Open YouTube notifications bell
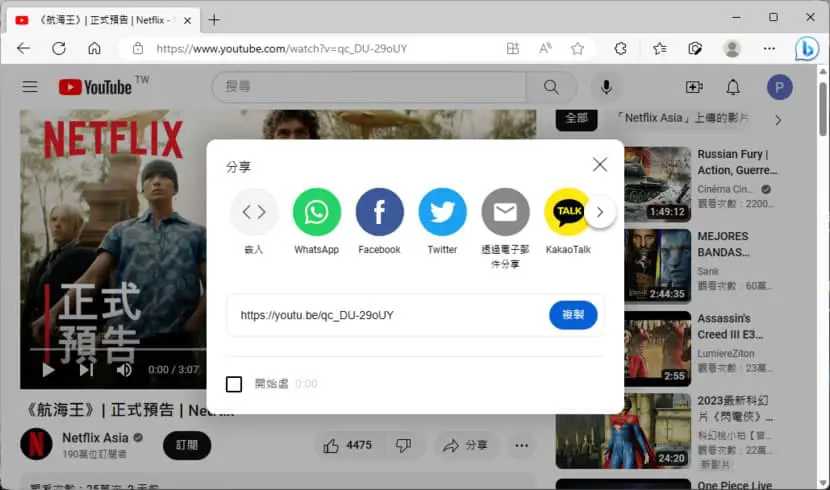The image size is (830, 490). (733, 87)
